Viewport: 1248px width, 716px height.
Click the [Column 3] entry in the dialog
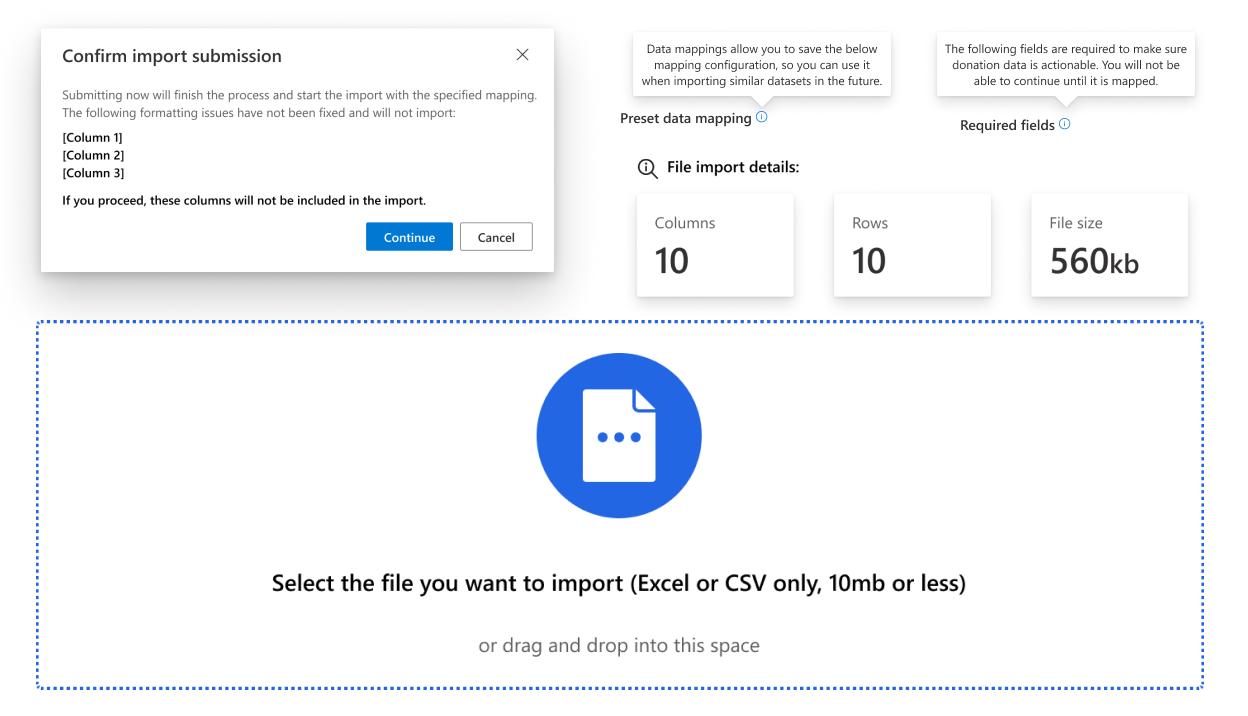(92, 173)
